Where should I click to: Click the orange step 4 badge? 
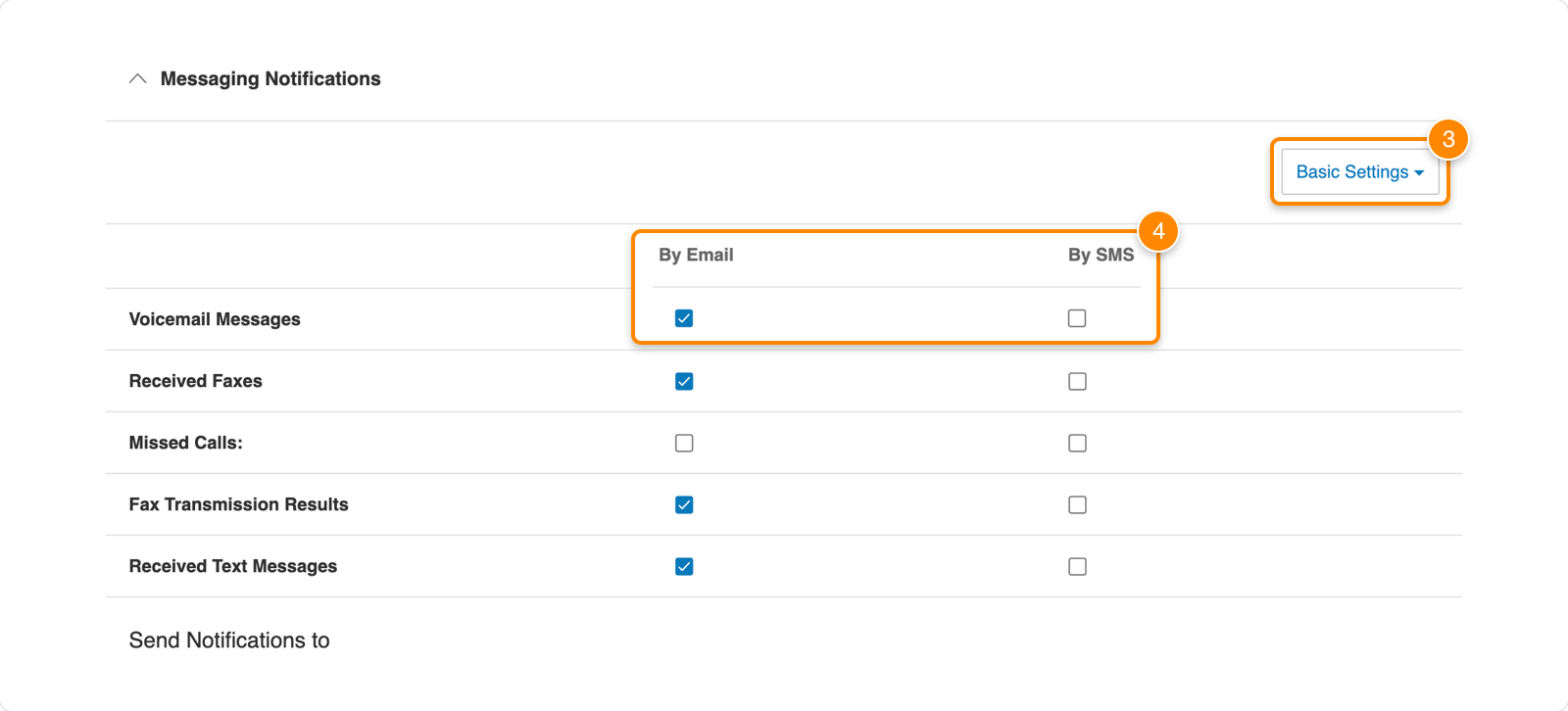[x=1158, y=230]
